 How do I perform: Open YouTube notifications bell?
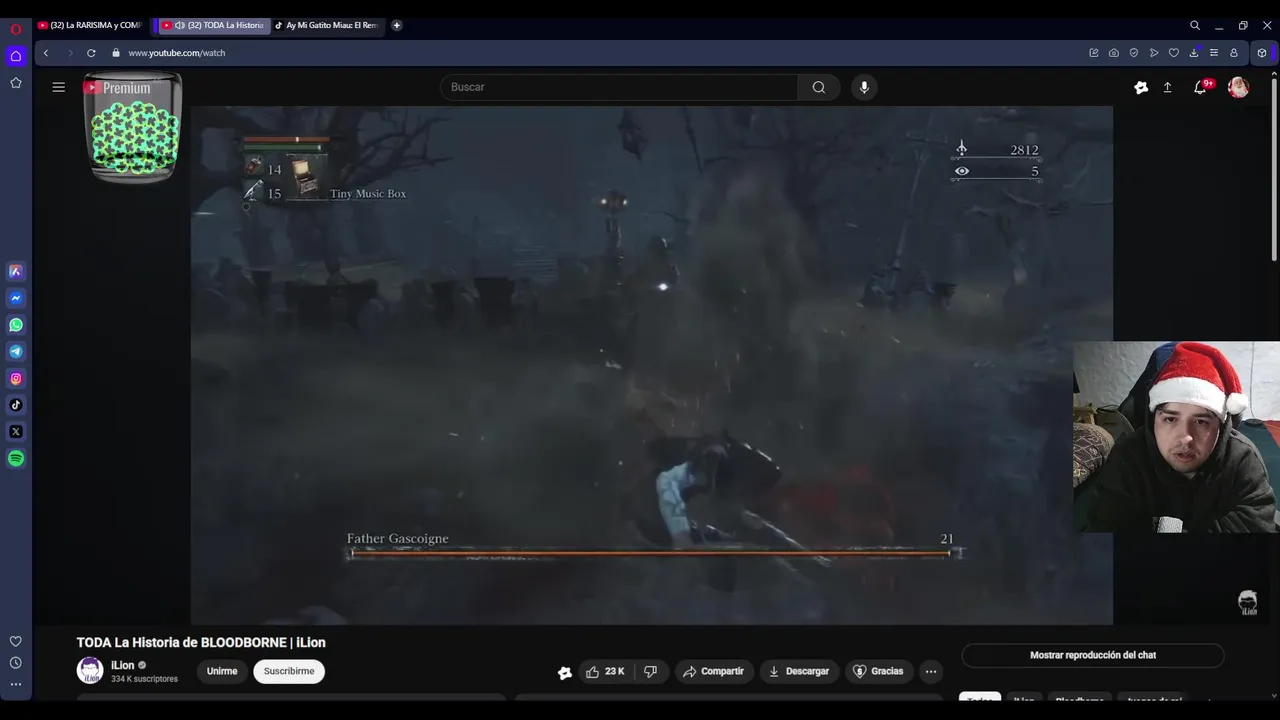coord(1200,87)
